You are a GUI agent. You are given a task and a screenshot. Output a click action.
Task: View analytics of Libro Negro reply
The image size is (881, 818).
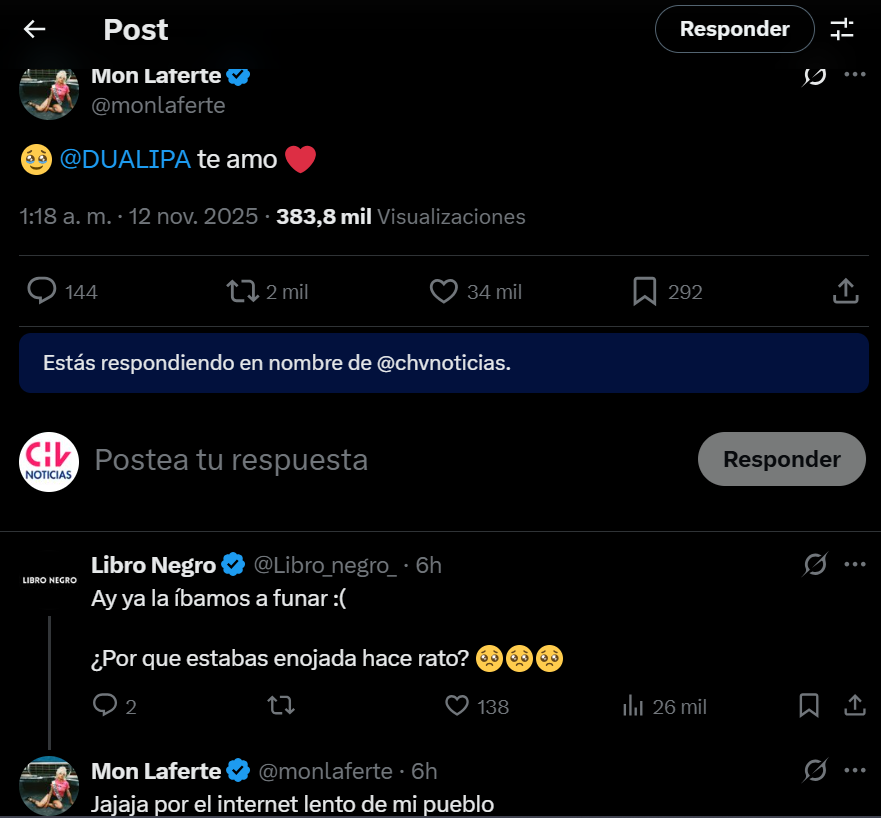point(633,706)
